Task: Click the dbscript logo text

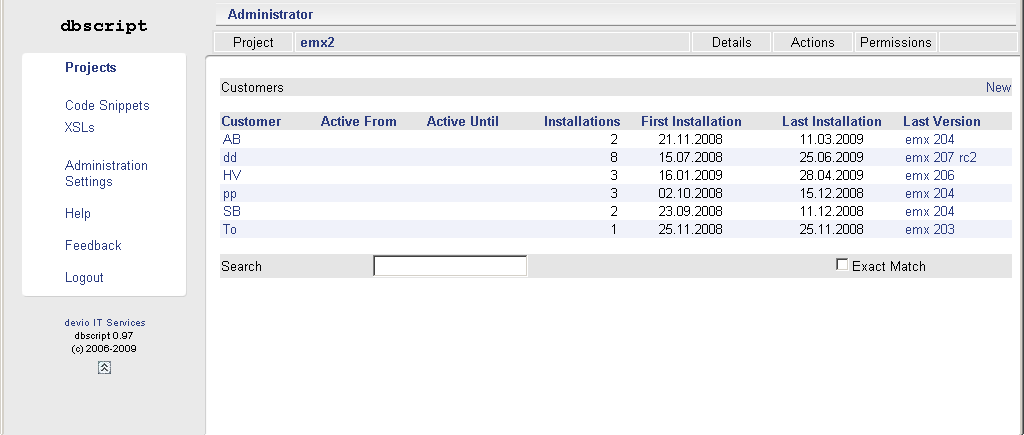Action: pyautogui.click(x=104, y=26)
